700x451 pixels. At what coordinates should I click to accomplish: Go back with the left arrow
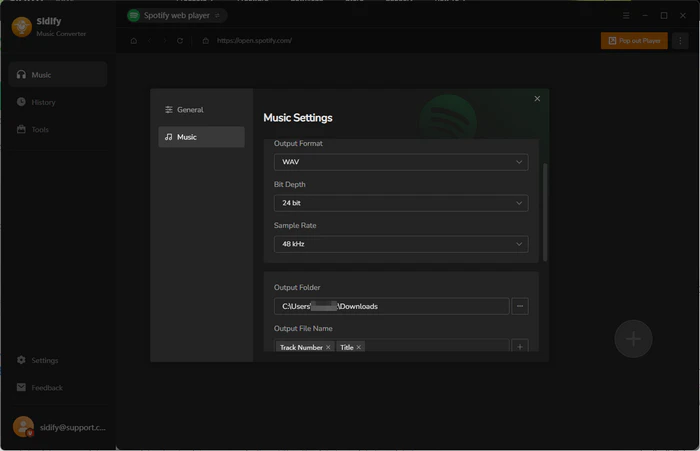coord(149,41)
